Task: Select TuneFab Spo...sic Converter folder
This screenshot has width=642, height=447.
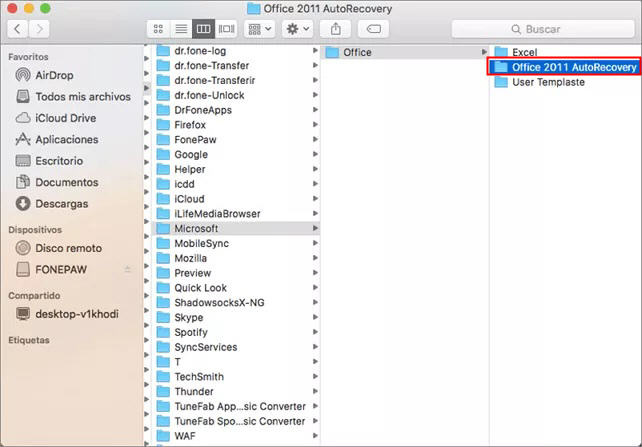Action: (236, 421)
